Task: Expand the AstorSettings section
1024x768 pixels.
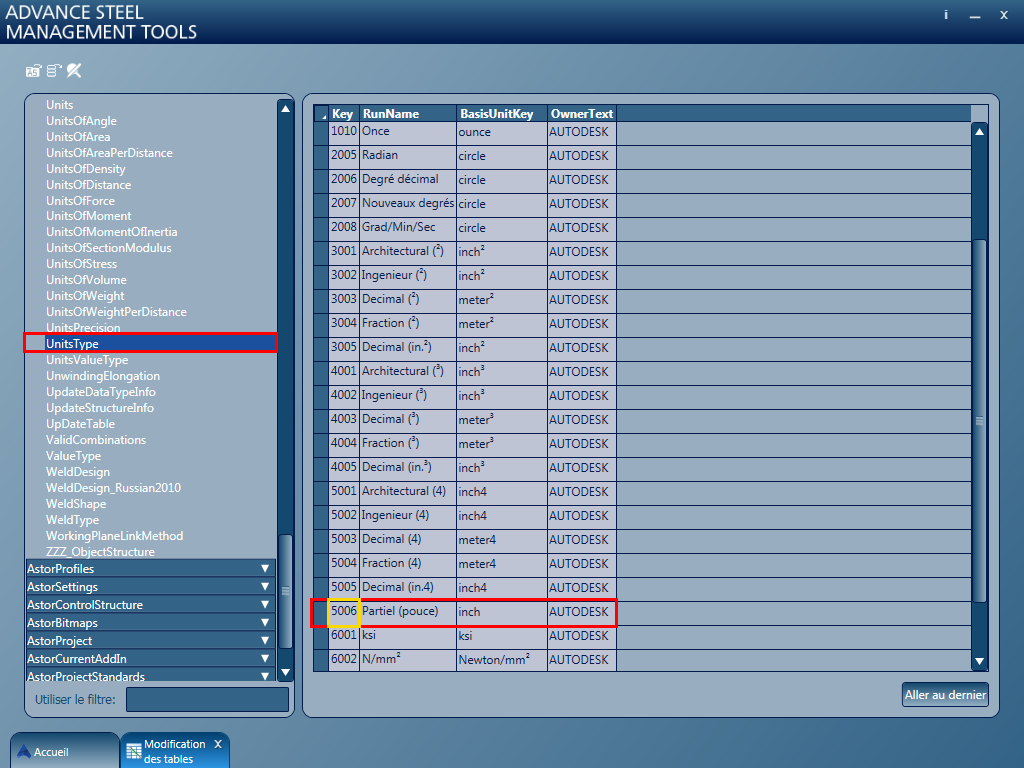Action: (151, 586)
